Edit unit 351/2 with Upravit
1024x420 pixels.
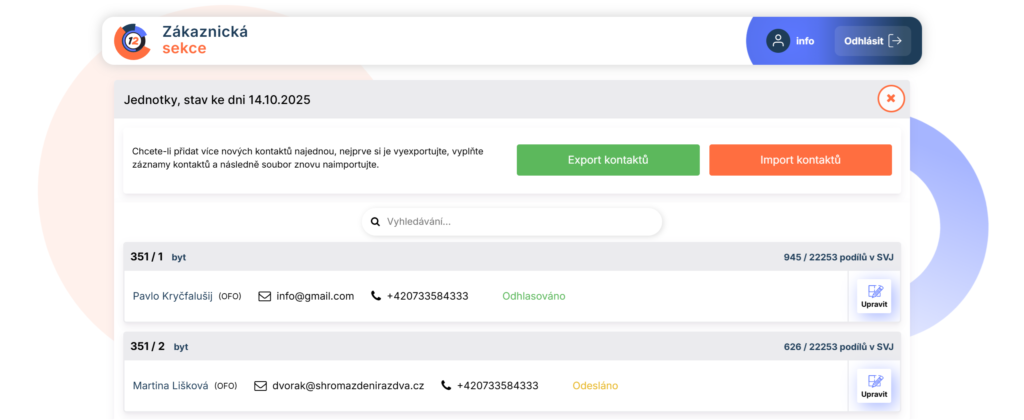click(x=874, y=386)
